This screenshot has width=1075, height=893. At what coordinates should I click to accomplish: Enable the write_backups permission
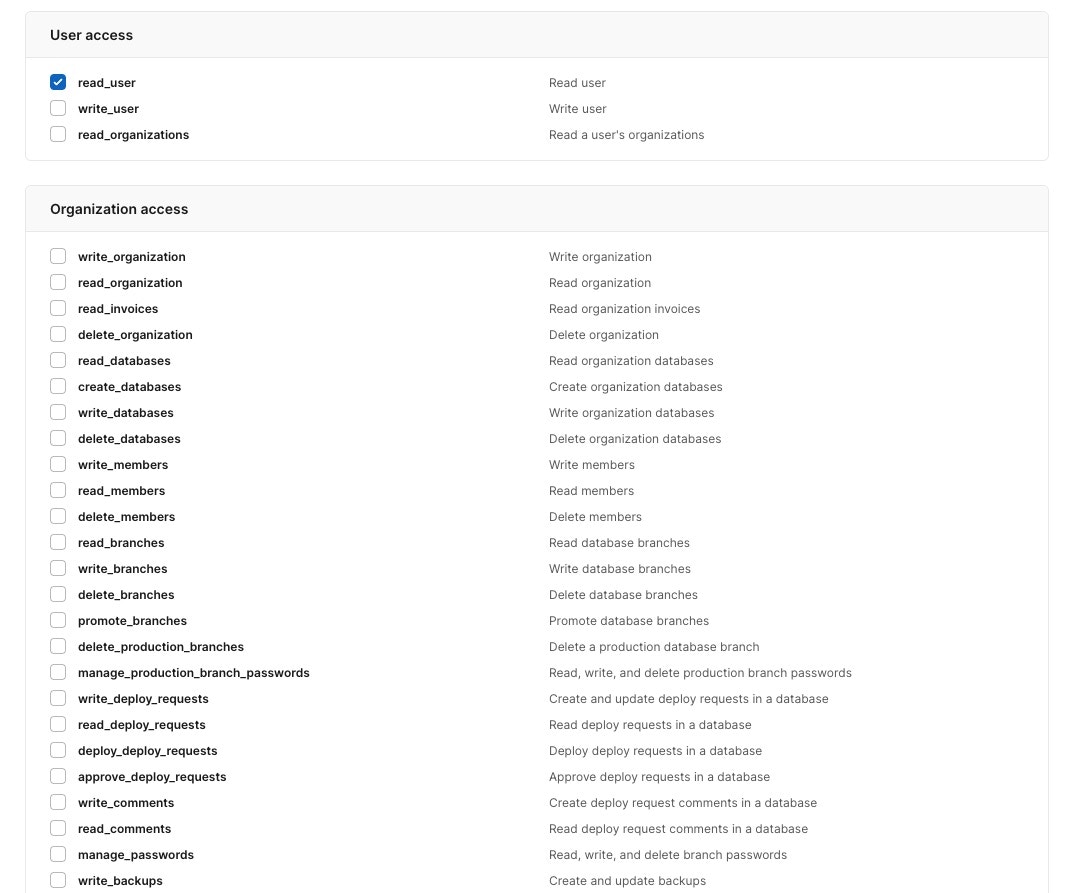58,880
